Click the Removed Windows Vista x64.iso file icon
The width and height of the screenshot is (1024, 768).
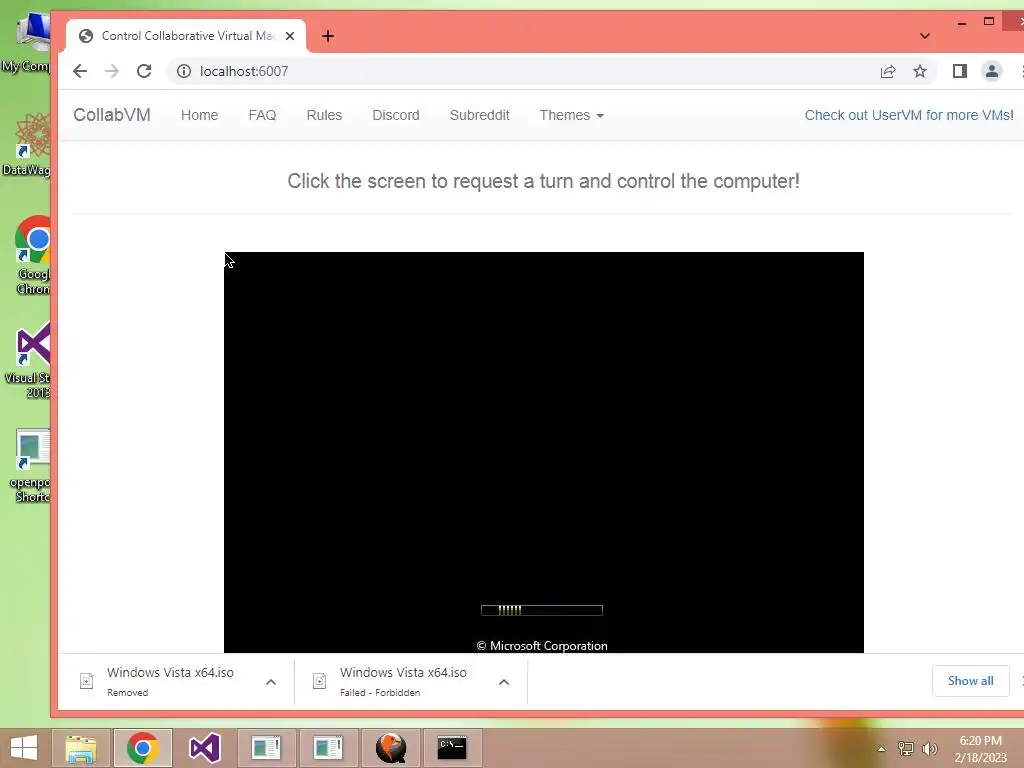pos(86,681)
